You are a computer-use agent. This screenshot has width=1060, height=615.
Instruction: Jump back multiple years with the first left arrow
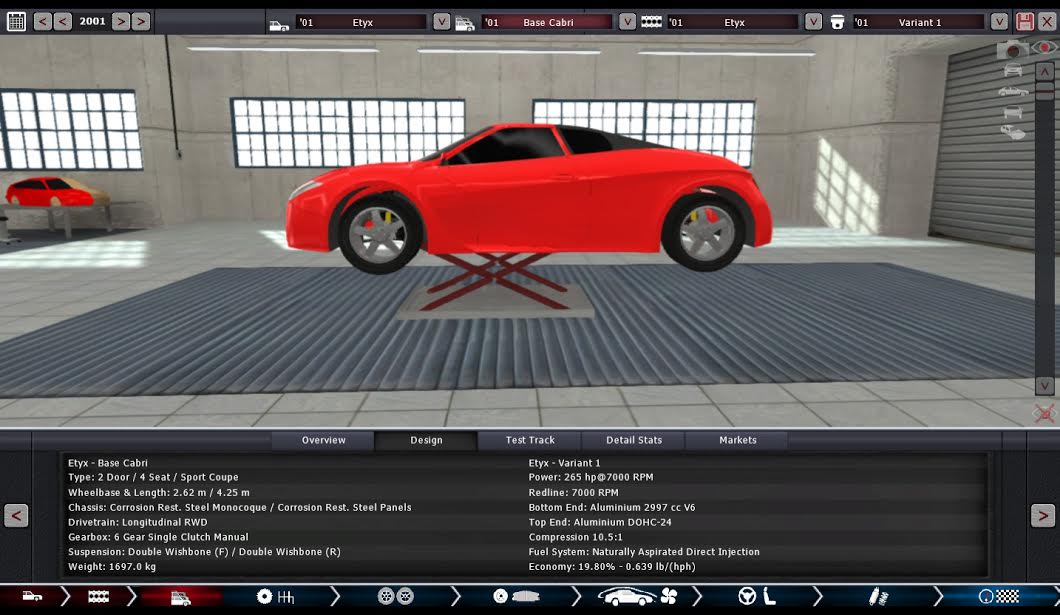(43, 22)
